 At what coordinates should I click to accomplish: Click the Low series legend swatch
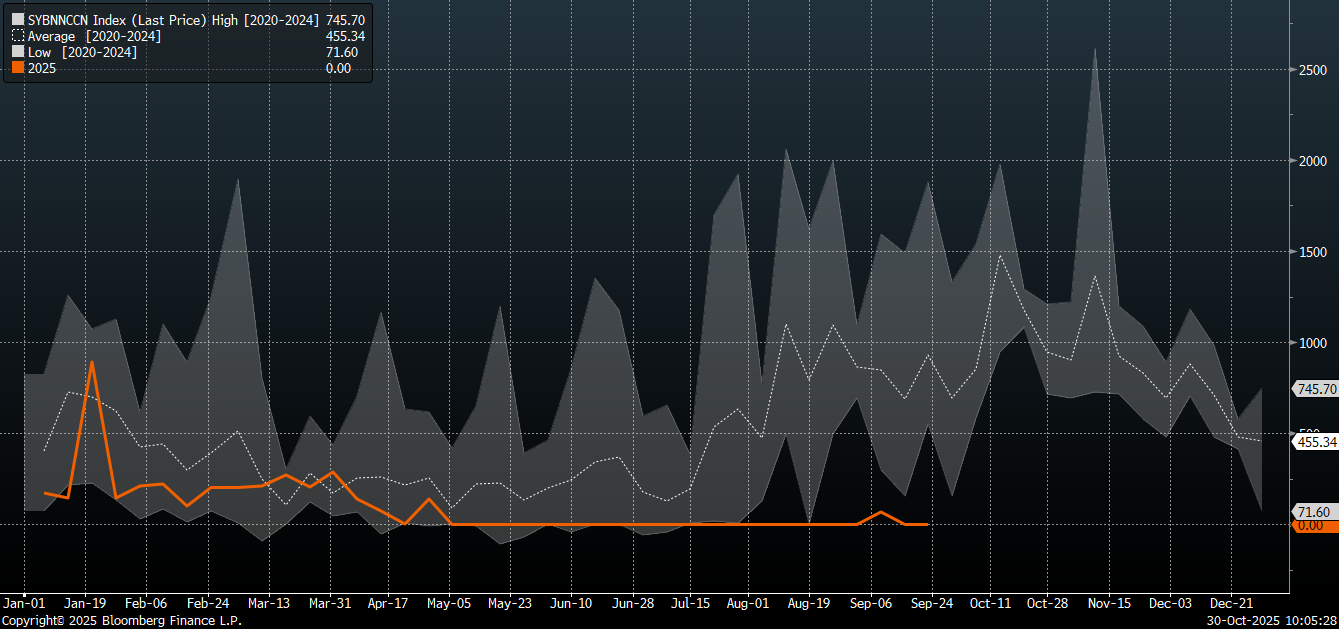click(x=17, y=52)
